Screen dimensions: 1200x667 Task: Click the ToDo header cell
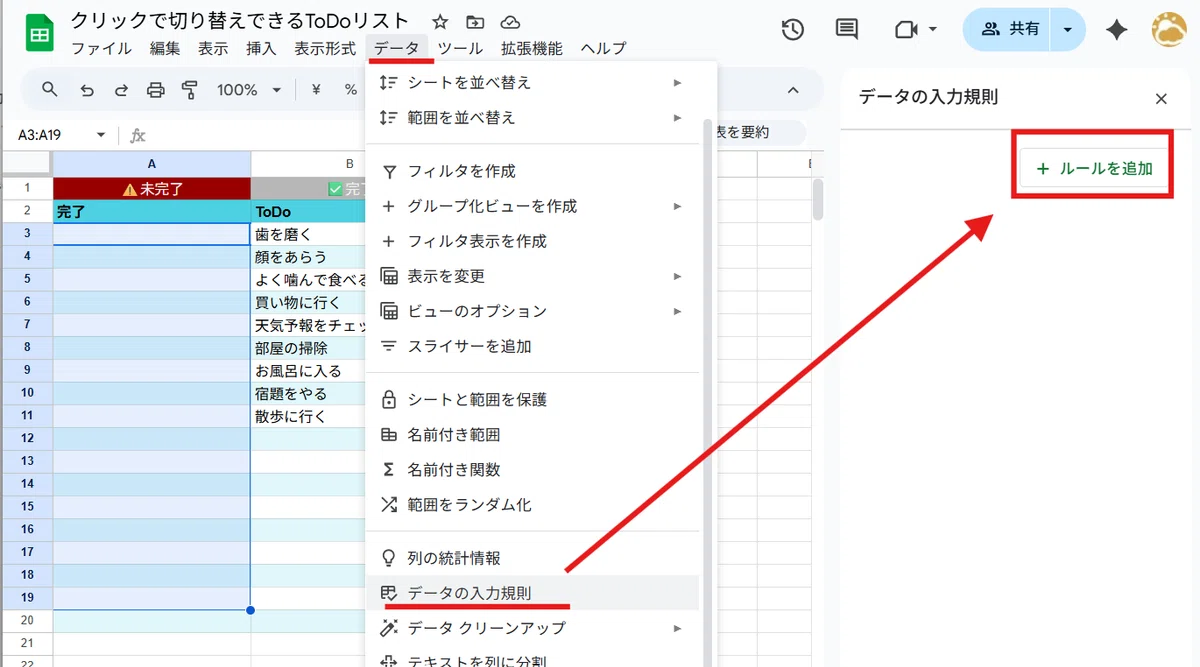(308, 211)
